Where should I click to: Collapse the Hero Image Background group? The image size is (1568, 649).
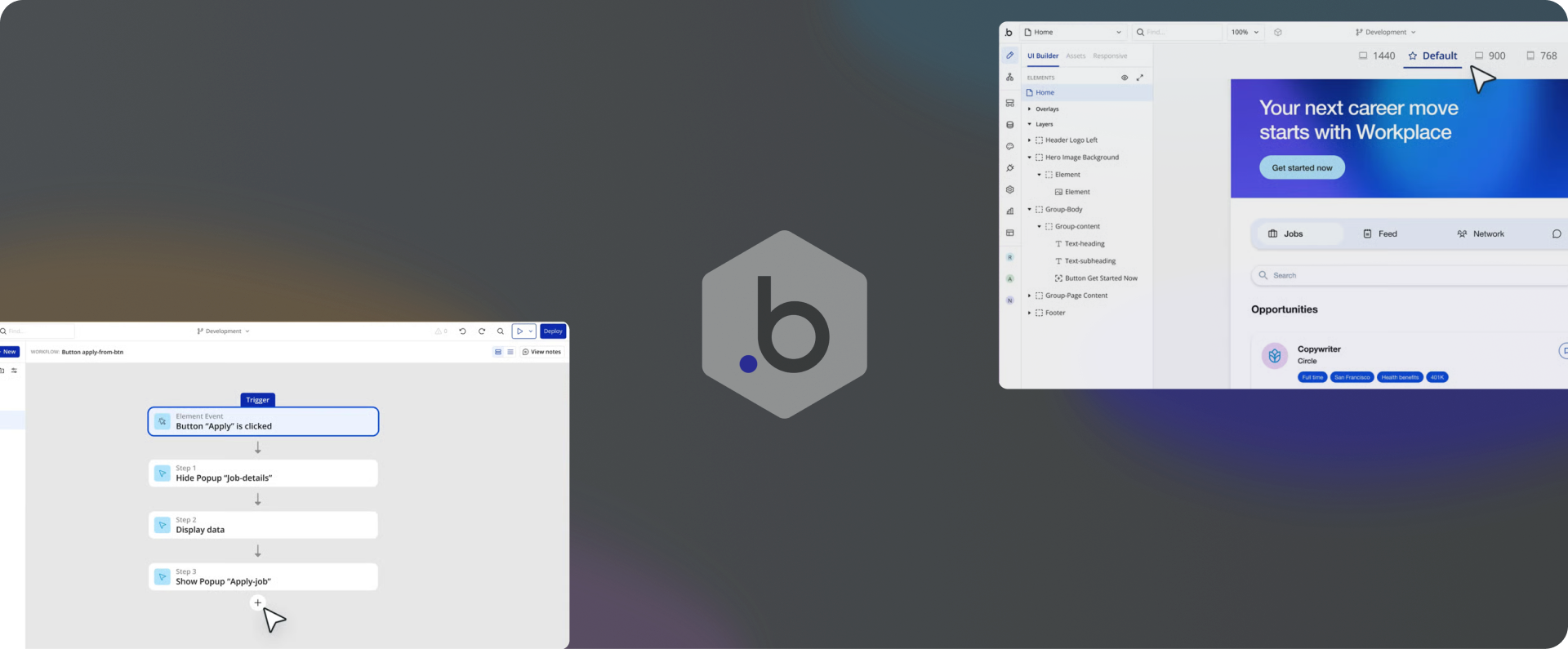tap(1030, 158)
